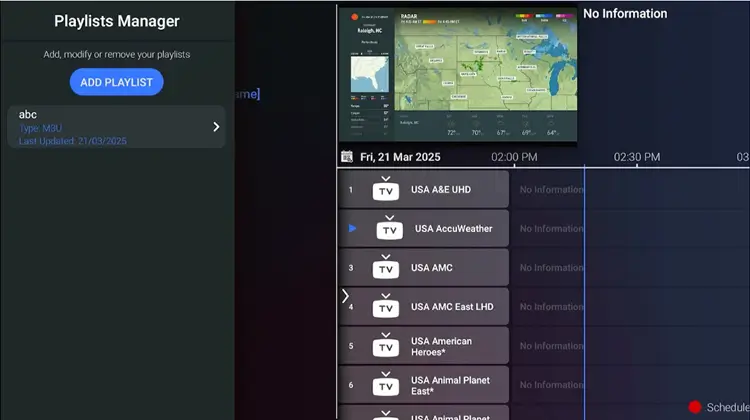750x420 pixels.
Task: Click No Information program title at top
Action: [625, 13]
